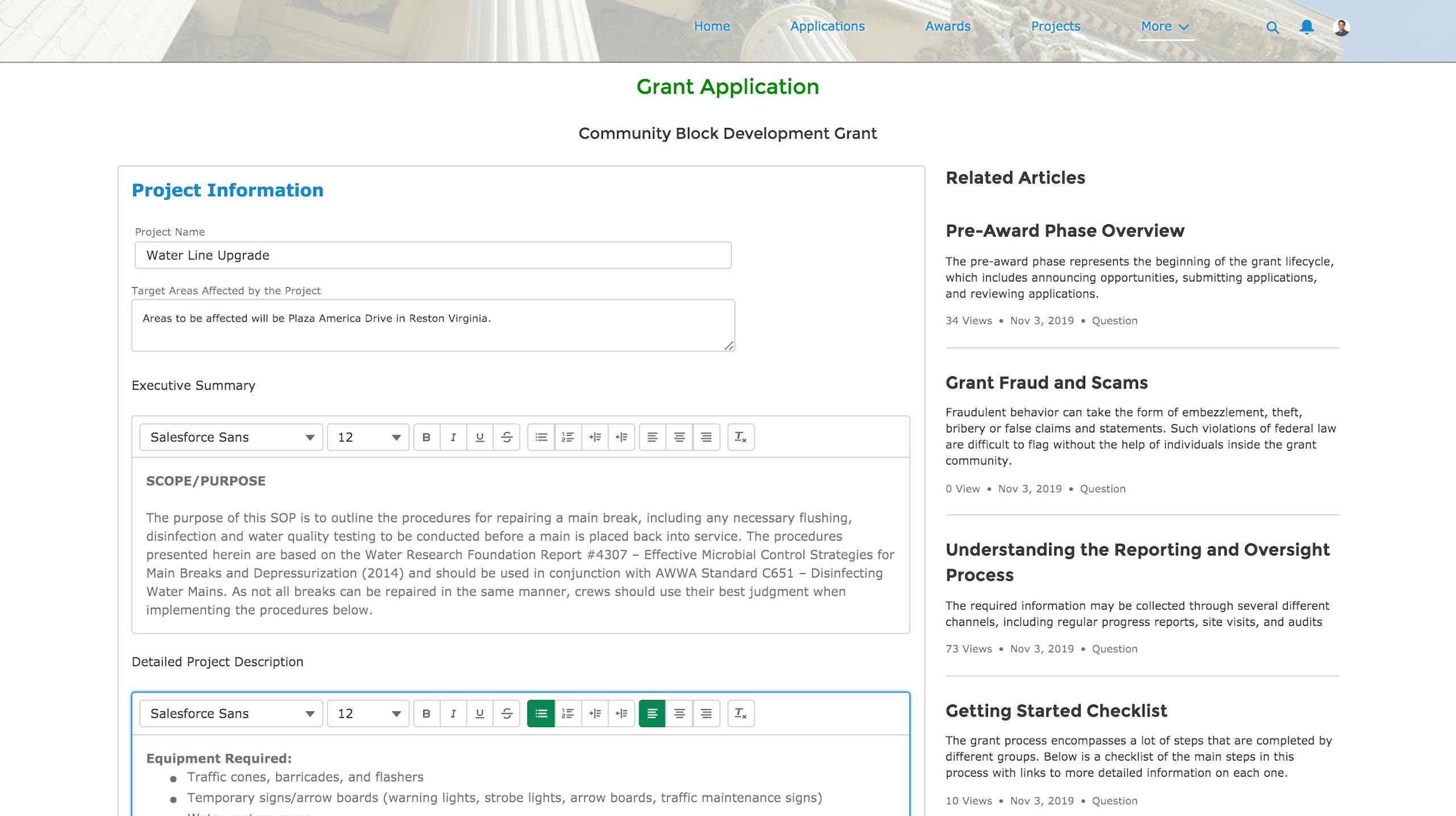Image resolution: width=1456 pixels, height=816 pixels.
Task: Underline text in the Detailed Project Description editor
Action: click(480, 714)
